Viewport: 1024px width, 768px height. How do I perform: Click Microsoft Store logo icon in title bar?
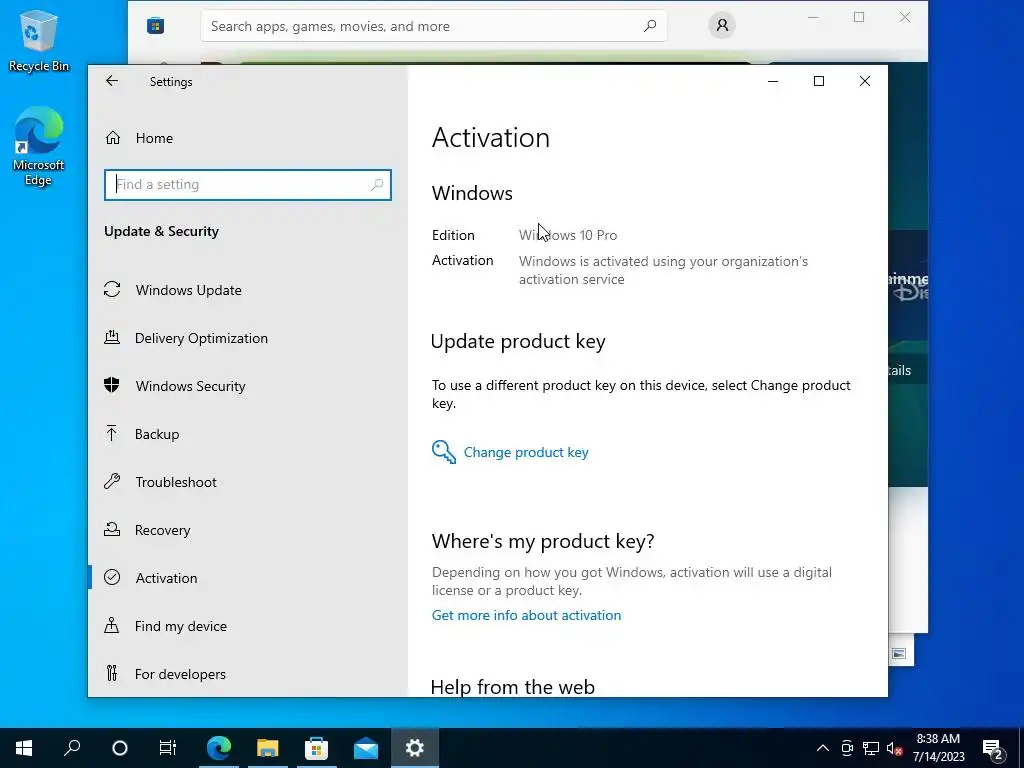pos(155,26)
